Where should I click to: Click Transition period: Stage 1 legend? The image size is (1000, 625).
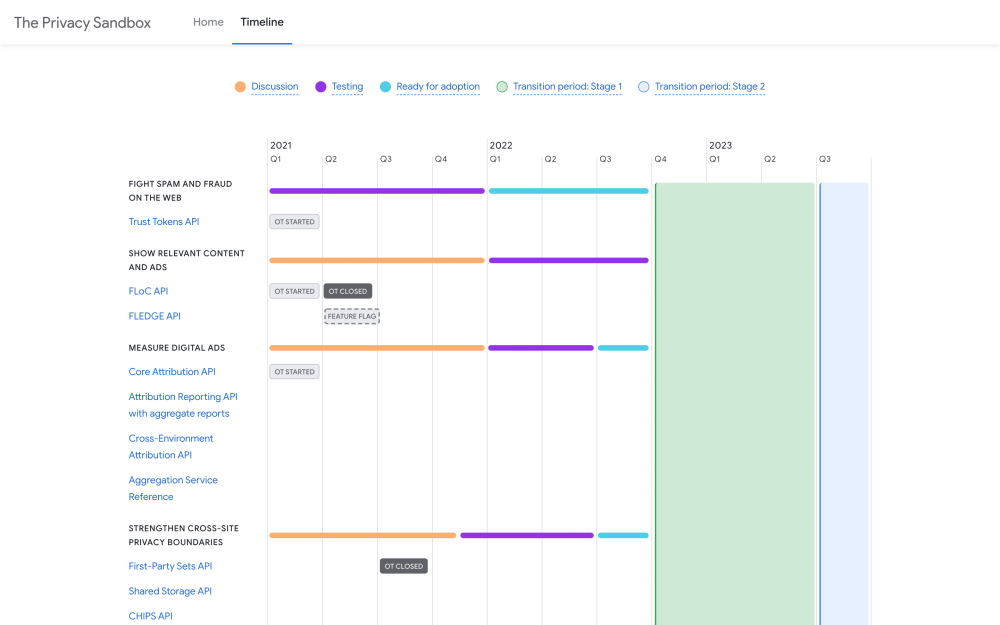567,87
